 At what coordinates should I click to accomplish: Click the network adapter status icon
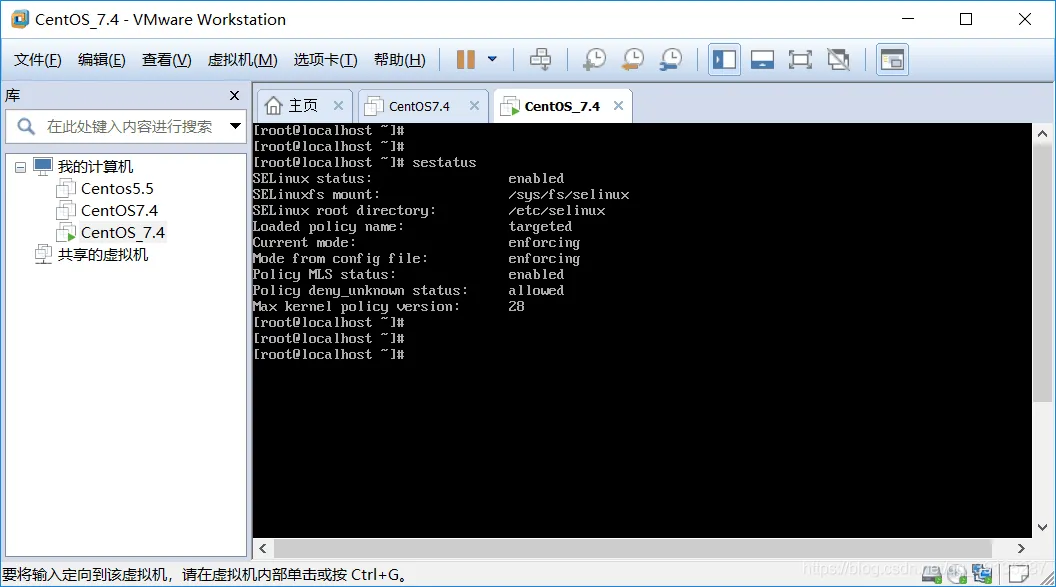[x=981, y=573]
